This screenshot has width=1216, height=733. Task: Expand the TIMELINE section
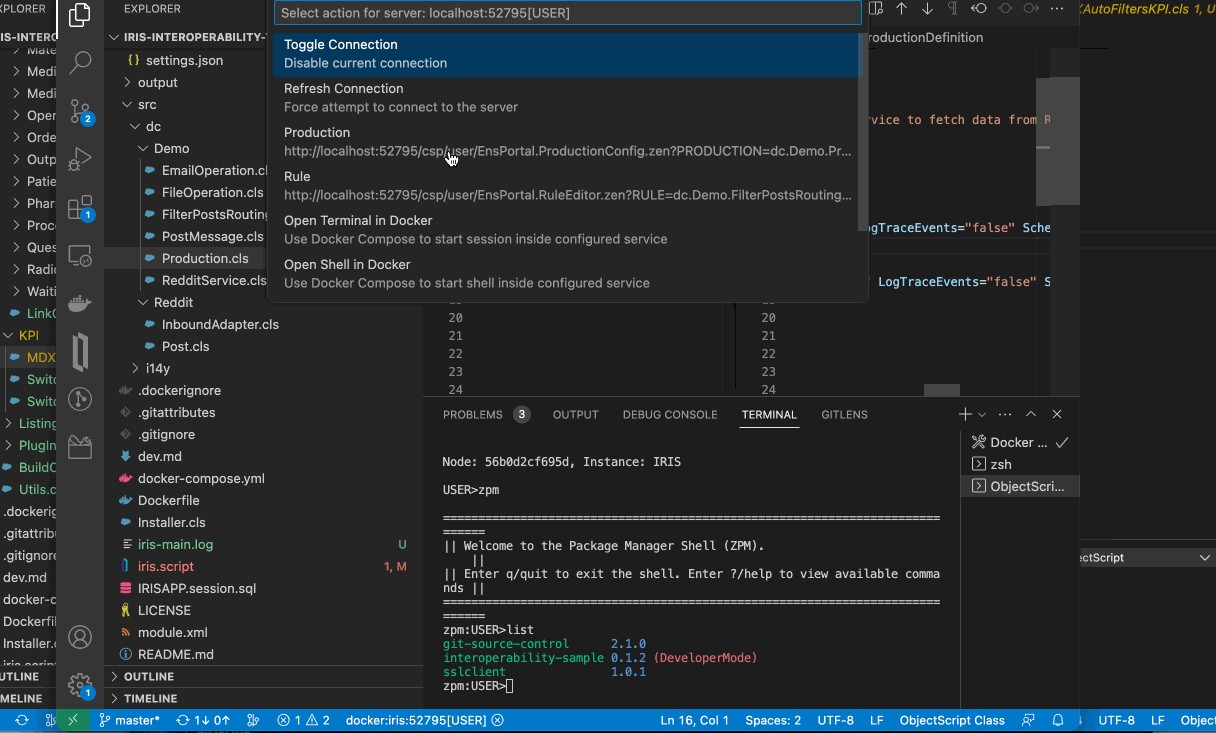[150, 699]
